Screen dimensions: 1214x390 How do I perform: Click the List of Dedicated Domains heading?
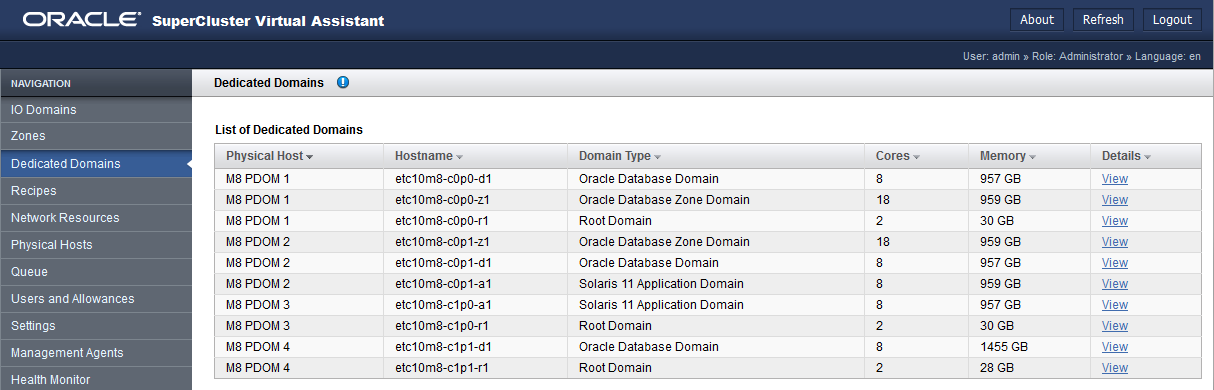289,130
